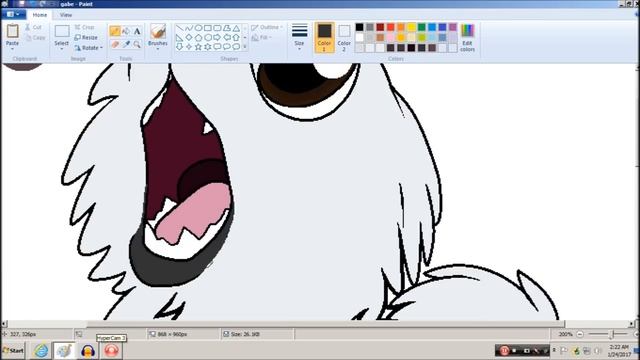Open the Windows Start menu
This screenshot has height=360, width=640.
coord(13,351)
